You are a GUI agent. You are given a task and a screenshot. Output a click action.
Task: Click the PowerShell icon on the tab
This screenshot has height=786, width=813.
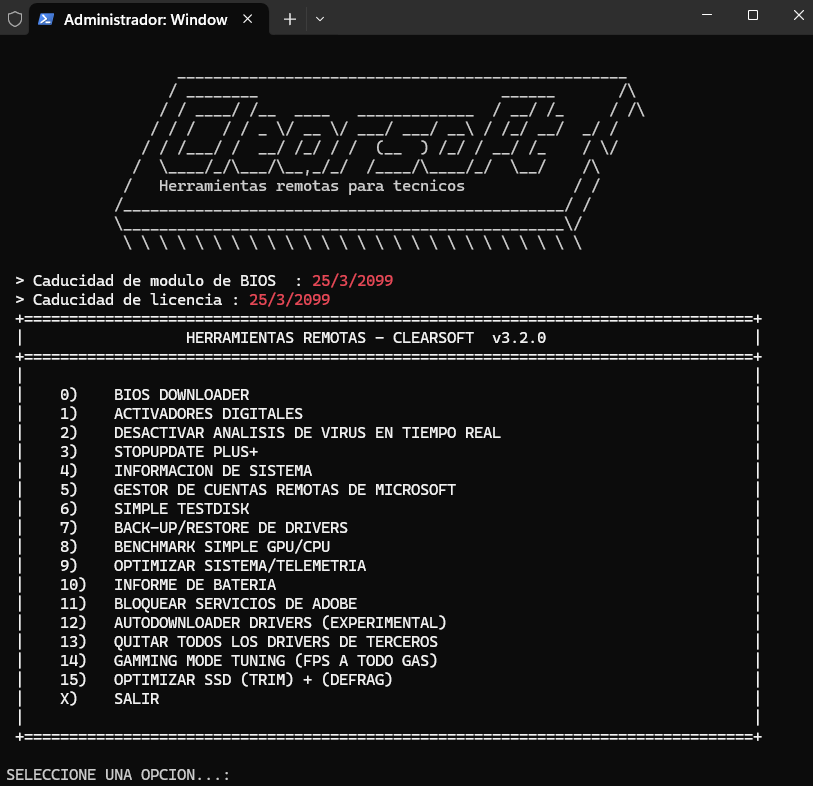coord(46,19)
